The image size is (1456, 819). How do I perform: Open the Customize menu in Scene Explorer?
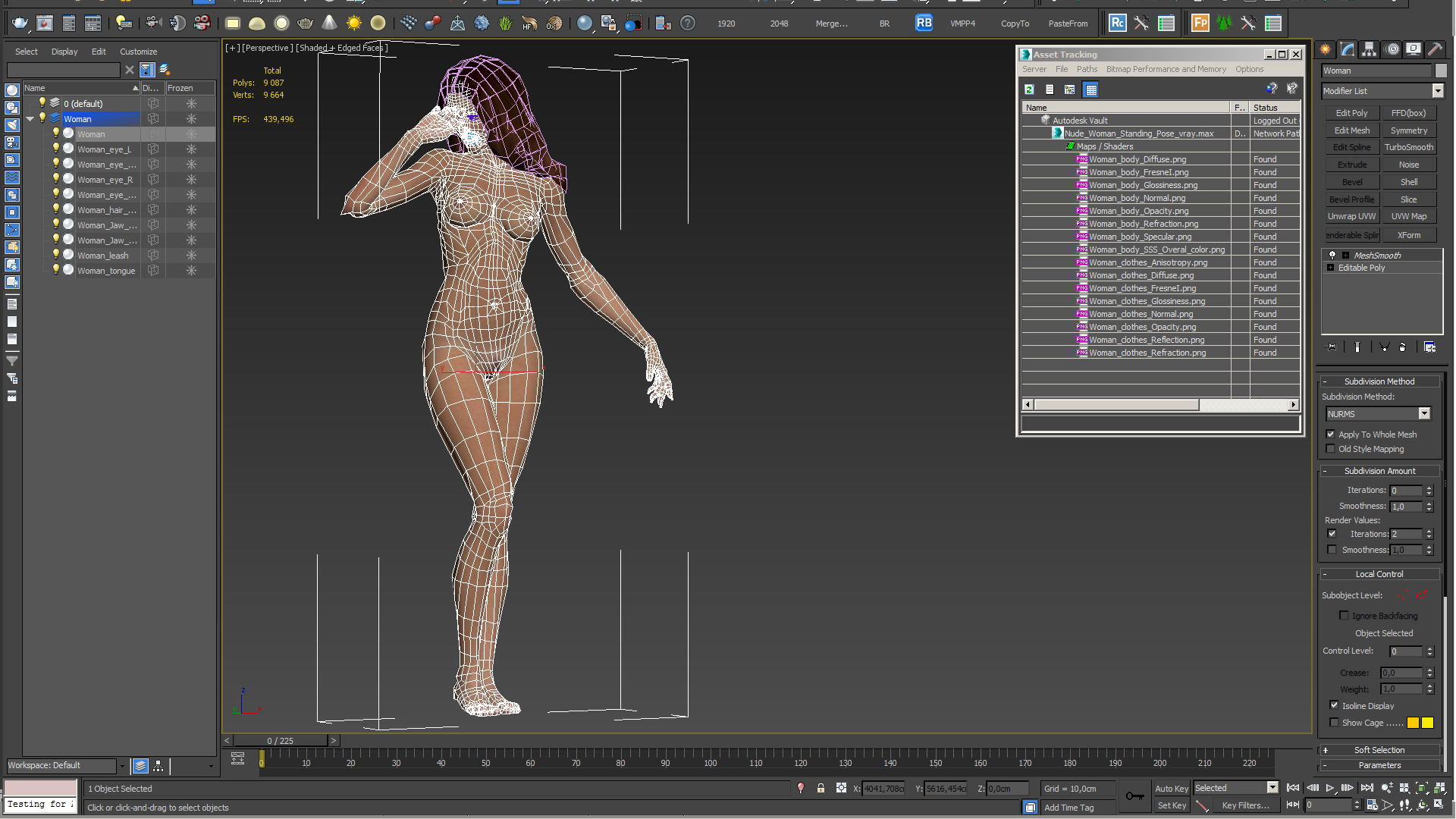point(138,52)
